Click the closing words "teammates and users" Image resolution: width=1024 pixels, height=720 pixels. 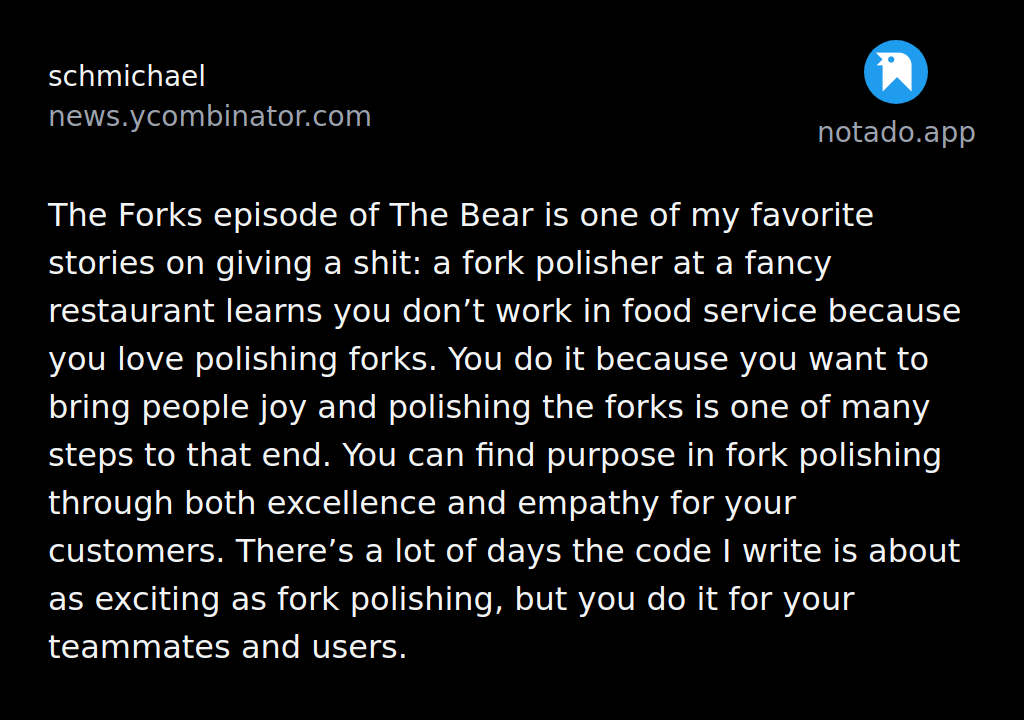[x=227, y=647]
